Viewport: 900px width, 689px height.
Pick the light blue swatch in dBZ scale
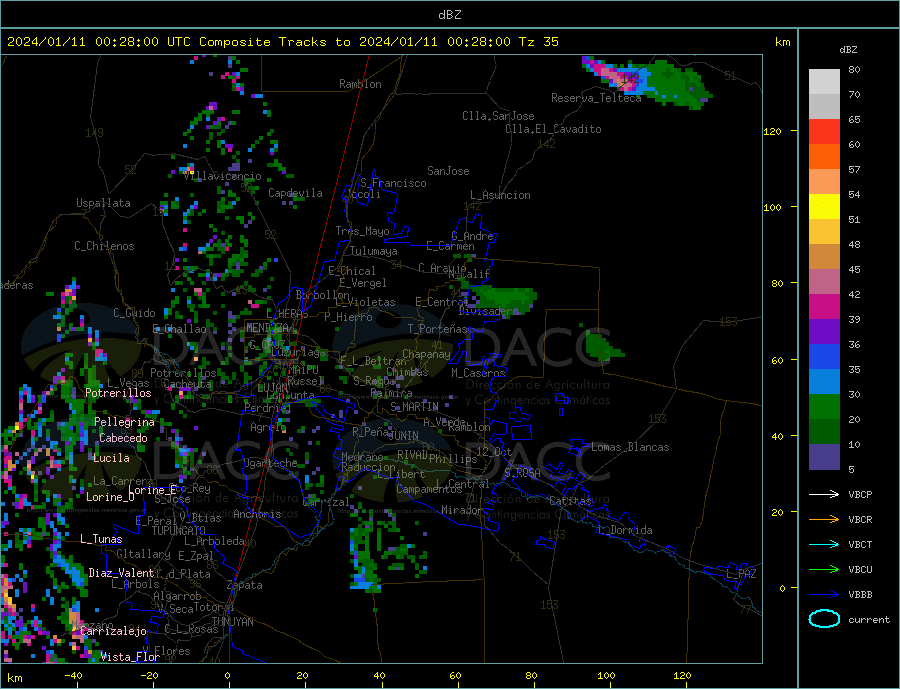tap(824, 382)
